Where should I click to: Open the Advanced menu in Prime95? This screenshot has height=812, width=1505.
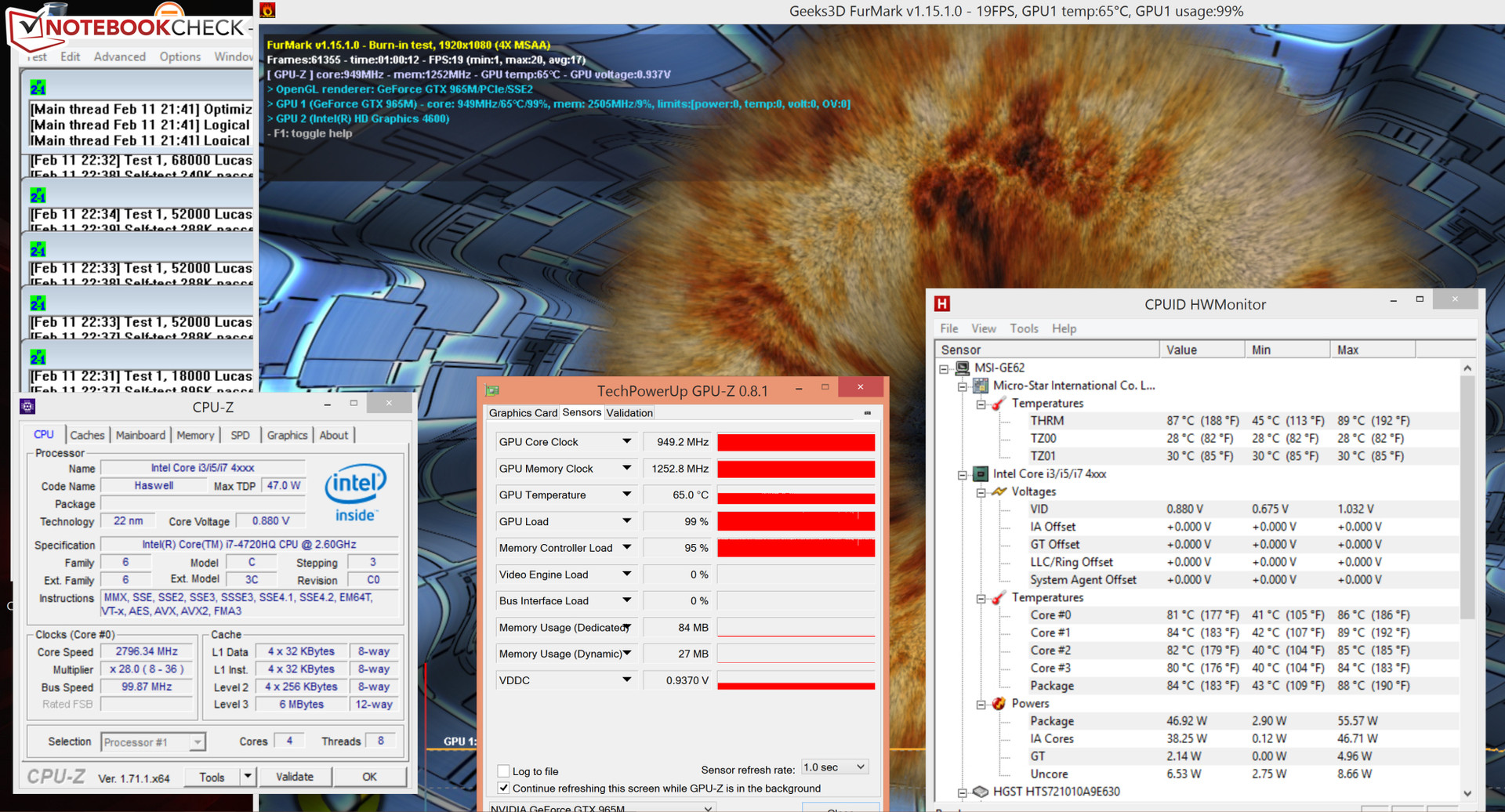pos(120,56)
